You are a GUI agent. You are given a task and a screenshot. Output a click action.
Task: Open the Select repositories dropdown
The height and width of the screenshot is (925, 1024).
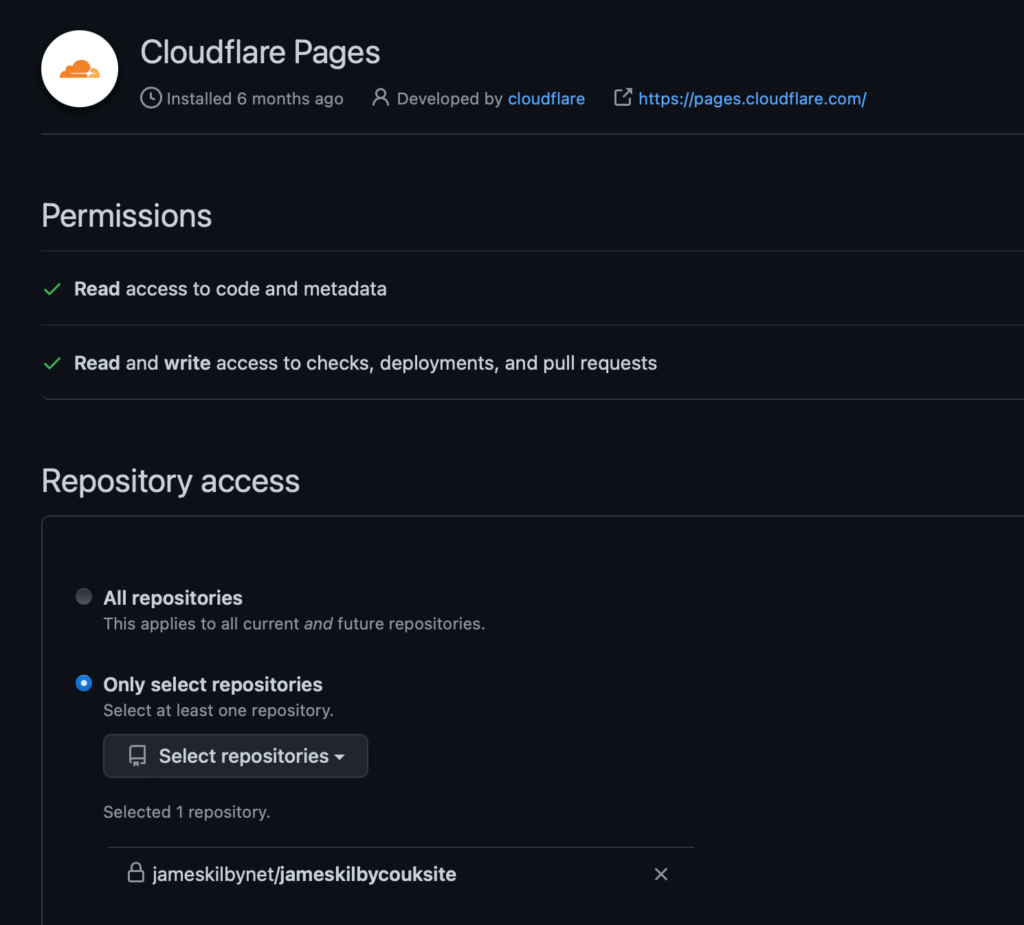click(236, 756)
